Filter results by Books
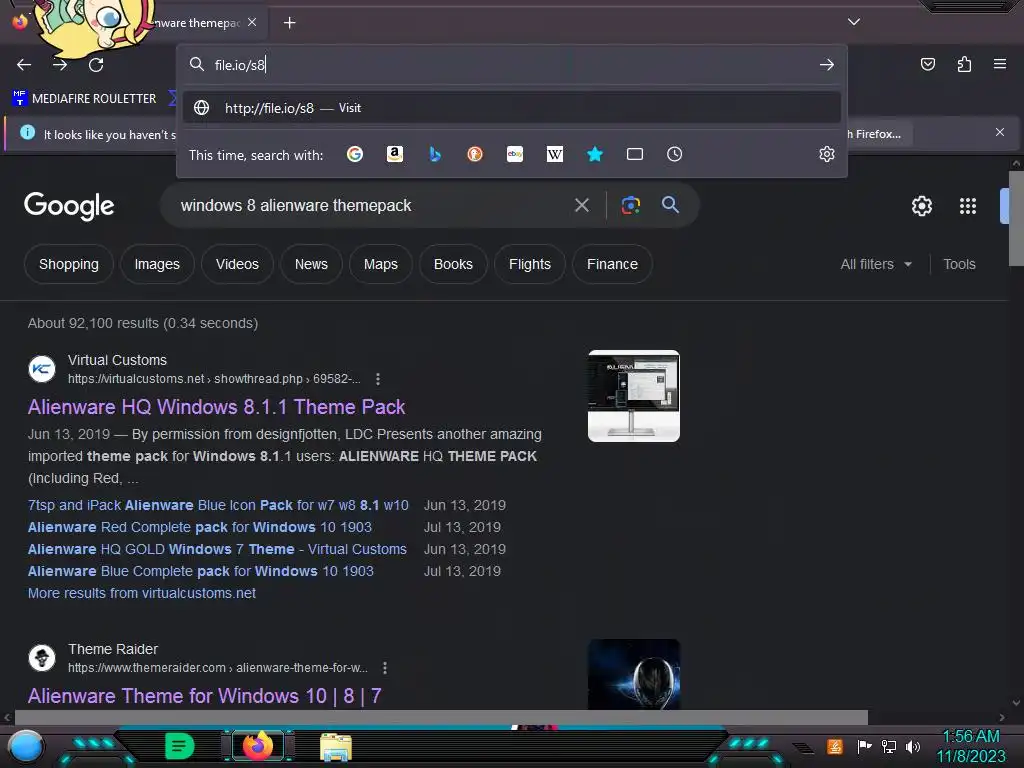This screenshot has height=768, width=1024. (x=453, y=264)
